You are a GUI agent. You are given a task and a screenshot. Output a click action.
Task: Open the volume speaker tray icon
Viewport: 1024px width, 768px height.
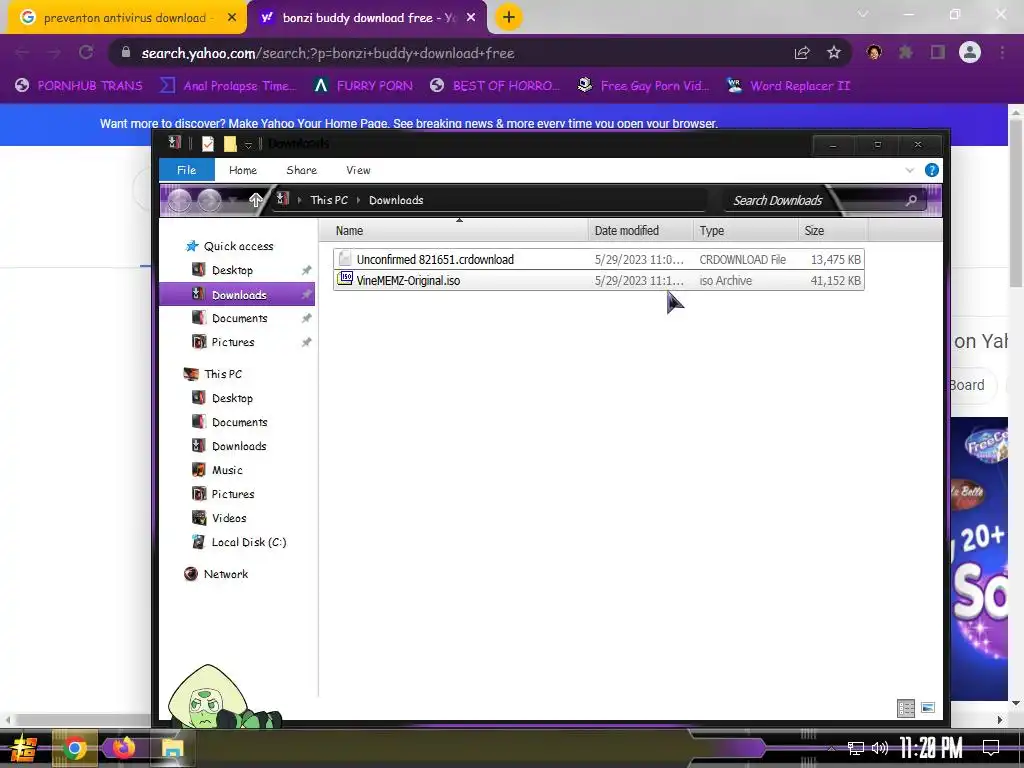(880, 748)
